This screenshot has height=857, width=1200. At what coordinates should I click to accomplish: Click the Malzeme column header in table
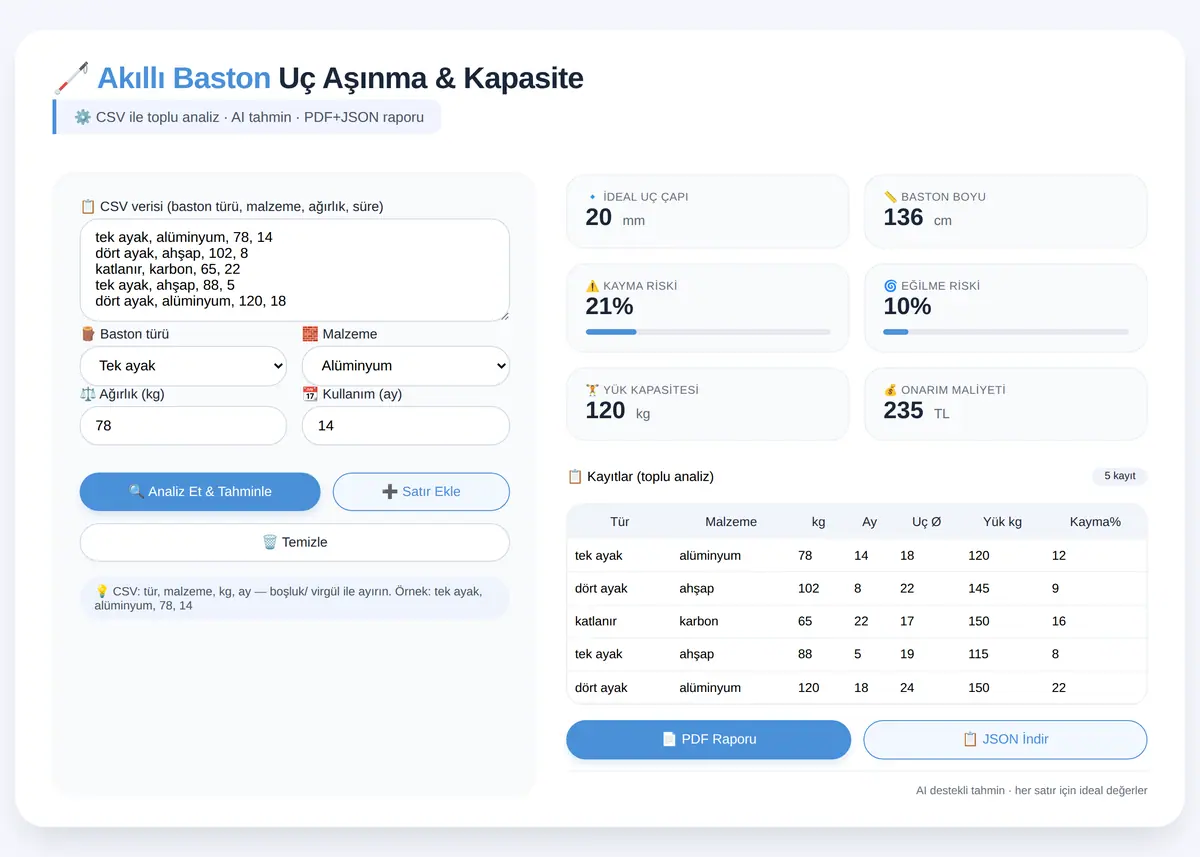click(x=731, y=522)
